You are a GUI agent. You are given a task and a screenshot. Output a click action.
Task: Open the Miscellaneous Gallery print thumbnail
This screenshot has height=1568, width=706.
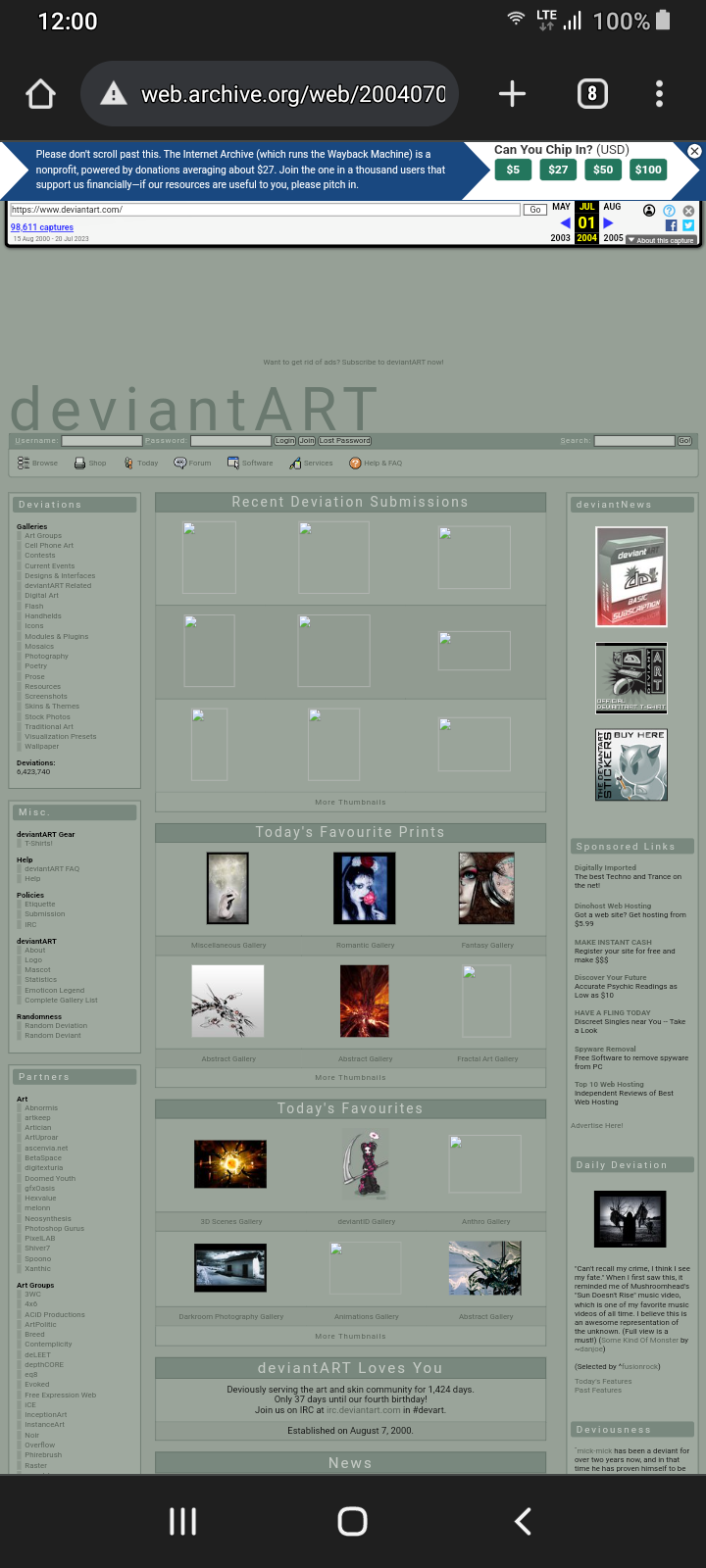tap(227, 888)
